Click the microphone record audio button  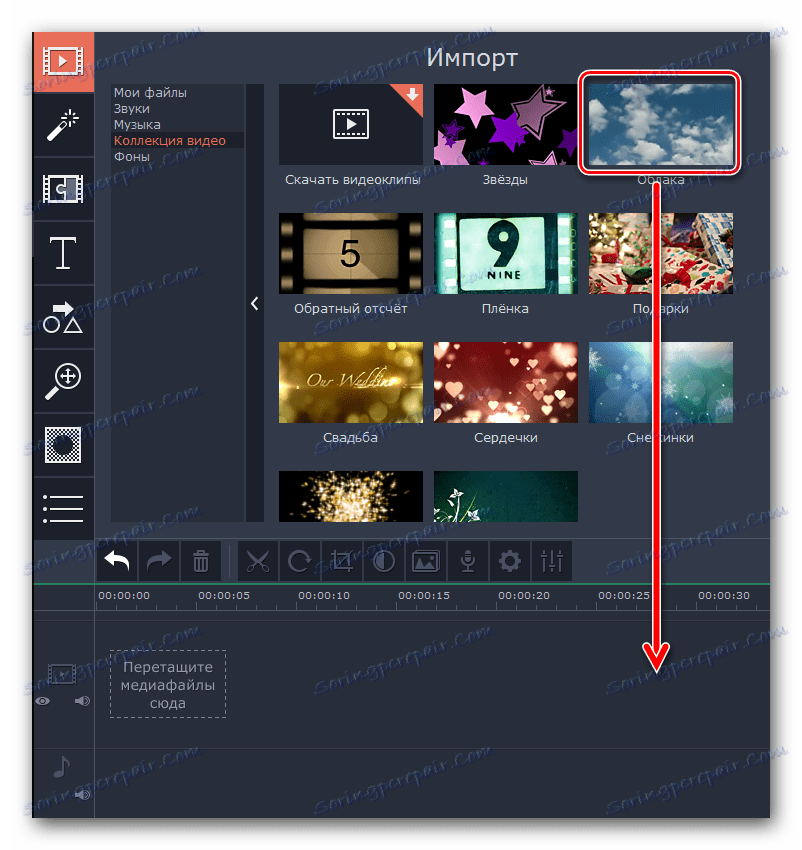468,561
